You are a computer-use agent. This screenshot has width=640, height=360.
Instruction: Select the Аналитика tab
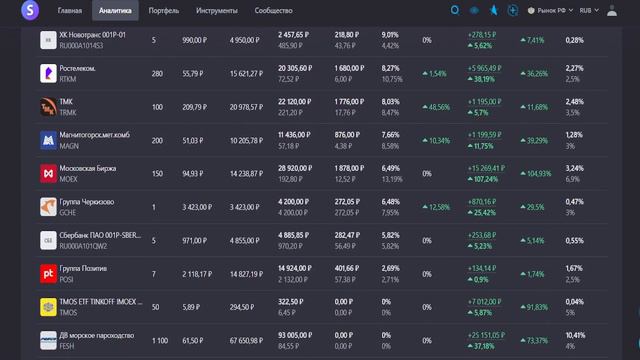tap(115, 11)
